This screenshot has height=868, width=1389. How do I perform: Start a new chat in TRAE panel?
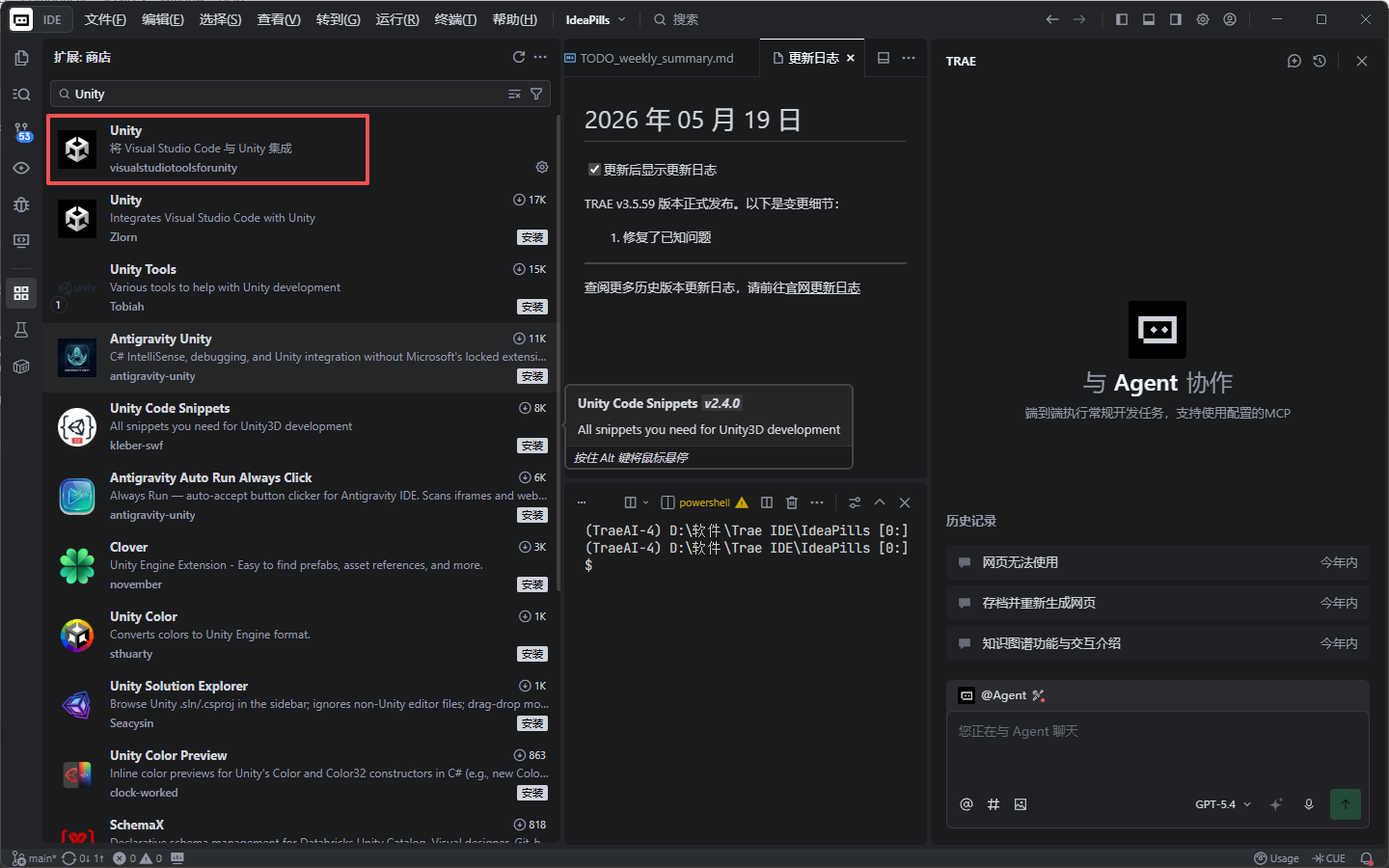[x=1294, y=61]
